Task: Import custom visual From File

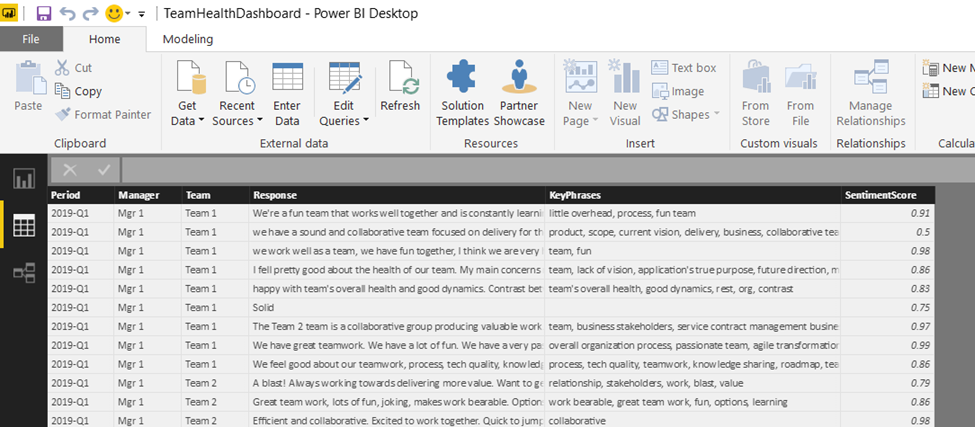Action: (800, 93)
